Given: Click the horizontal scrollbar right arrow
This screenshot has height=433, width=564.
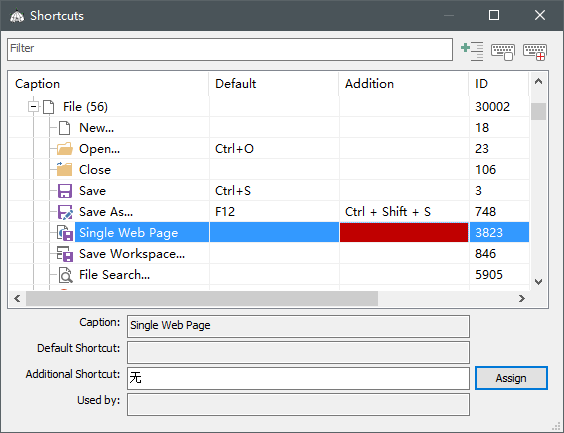Looking at the screenshot, I should pos(522,298).
